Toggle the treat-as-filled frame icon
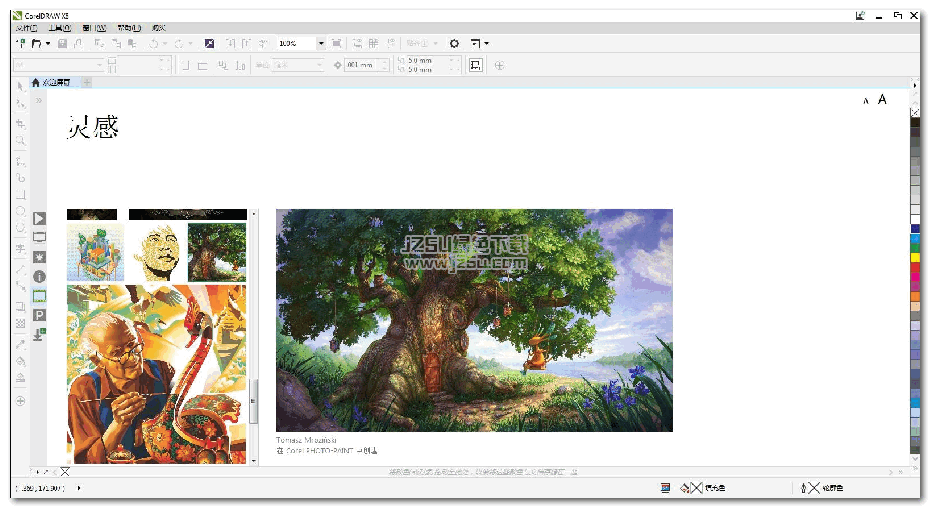The height and width of the screenshot is (509, 931). pos(476,65)
